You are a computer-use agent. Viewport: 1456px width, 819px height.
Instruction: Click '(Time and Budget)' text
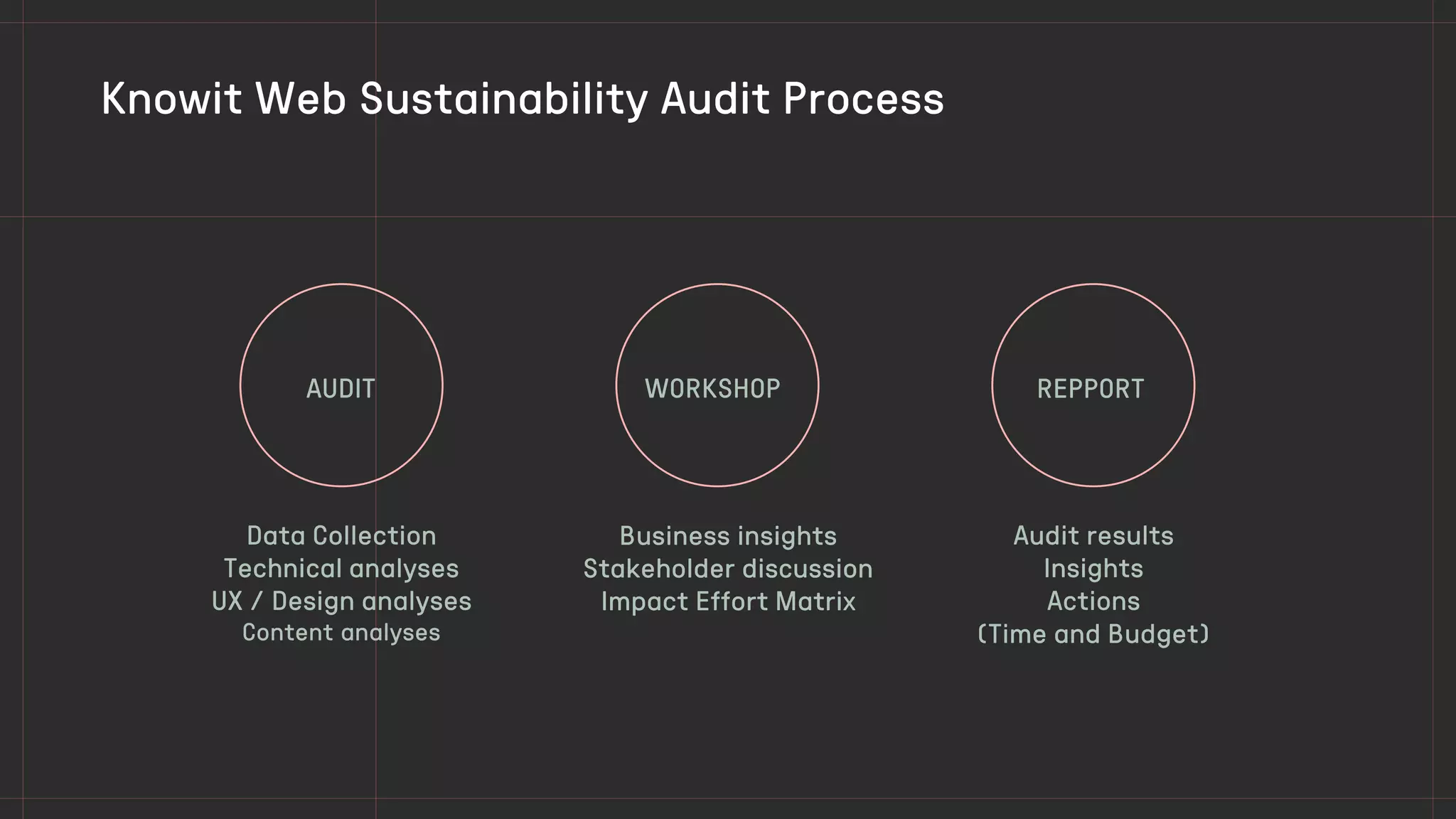[x=1093, y=634]
